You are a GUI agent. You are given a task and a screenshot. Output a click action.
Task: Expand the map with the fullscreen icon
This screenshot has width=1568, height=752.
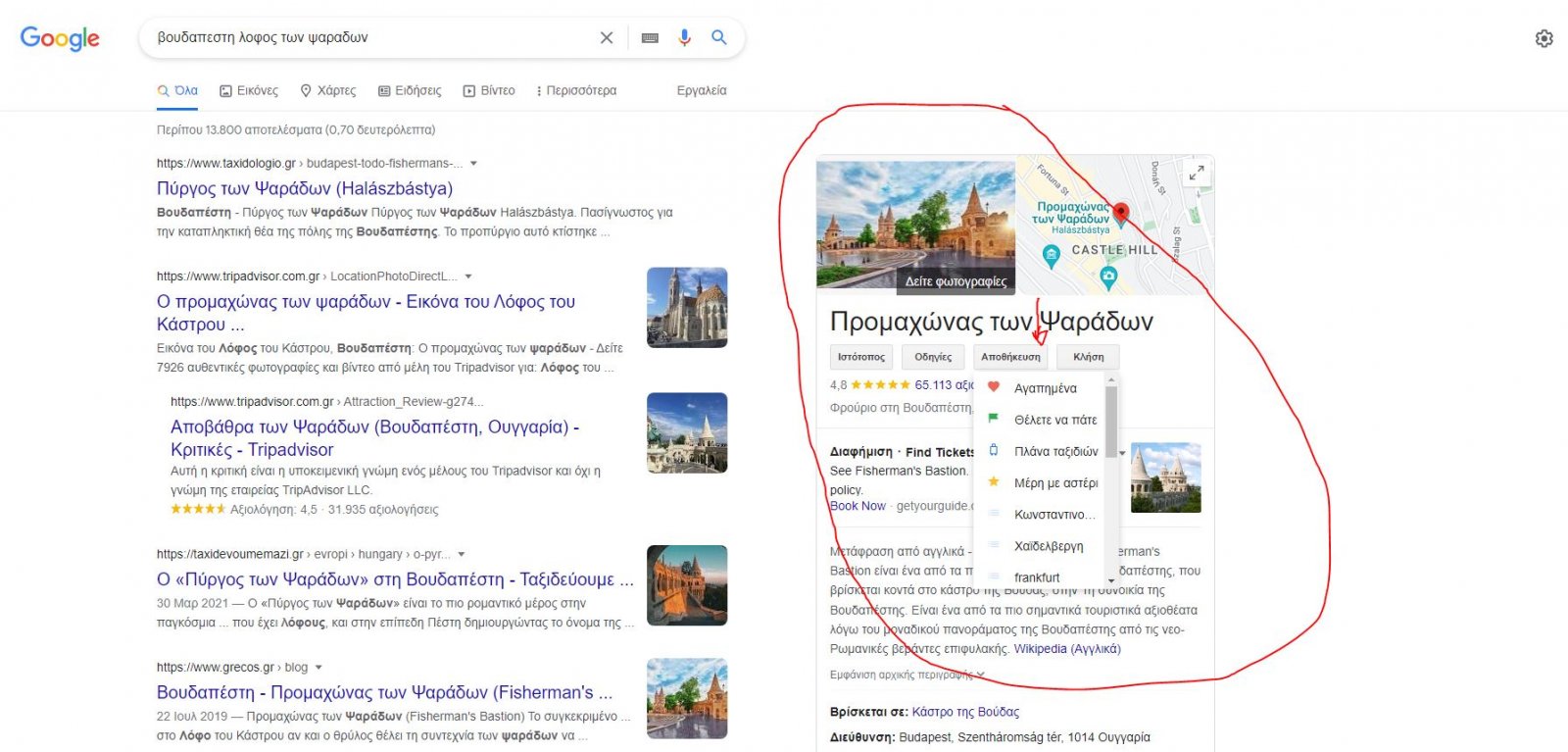tap(1197, 174)
